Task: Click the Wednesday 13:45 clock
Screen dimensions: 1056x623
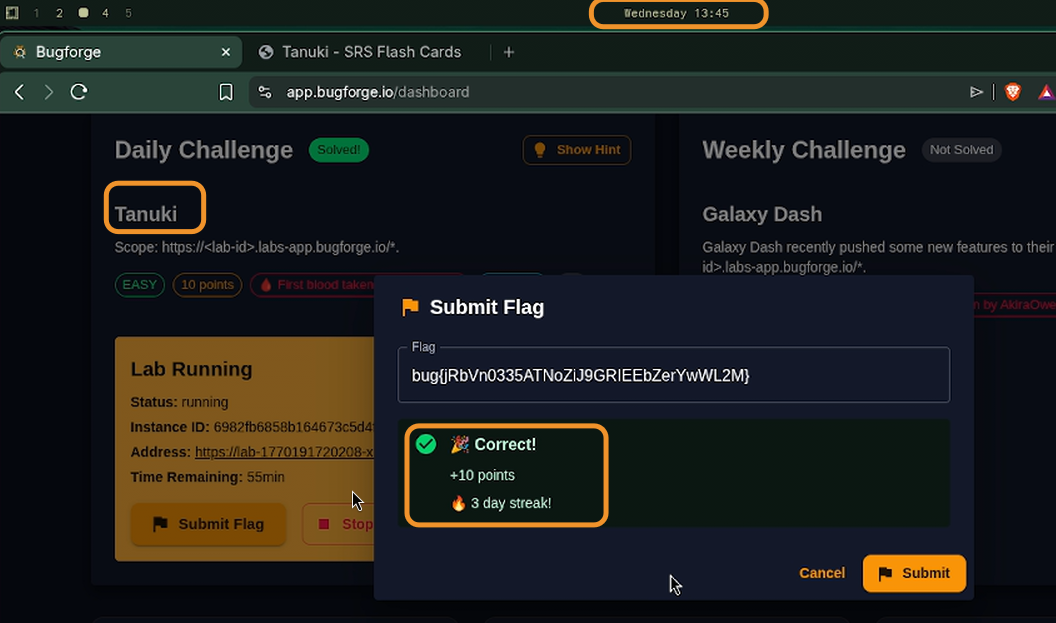Action: point(677,14)
